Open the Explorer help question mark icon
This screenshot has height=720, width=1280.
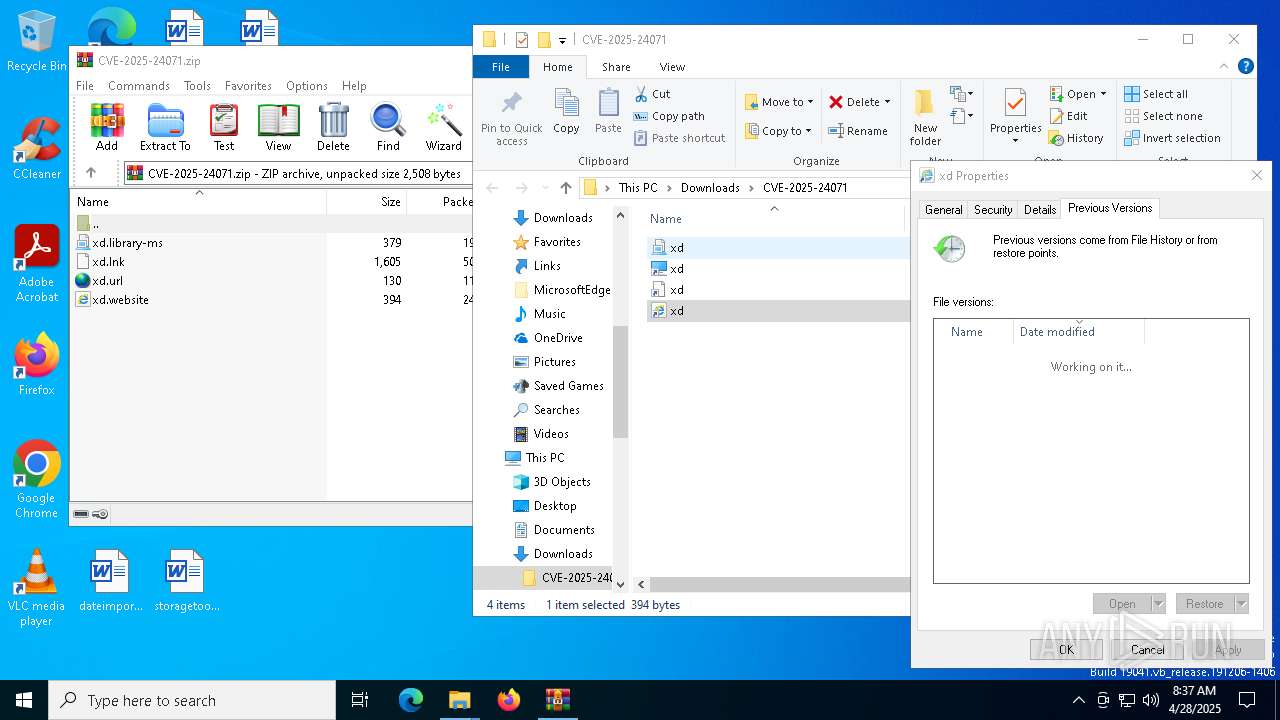point(1246,67)
